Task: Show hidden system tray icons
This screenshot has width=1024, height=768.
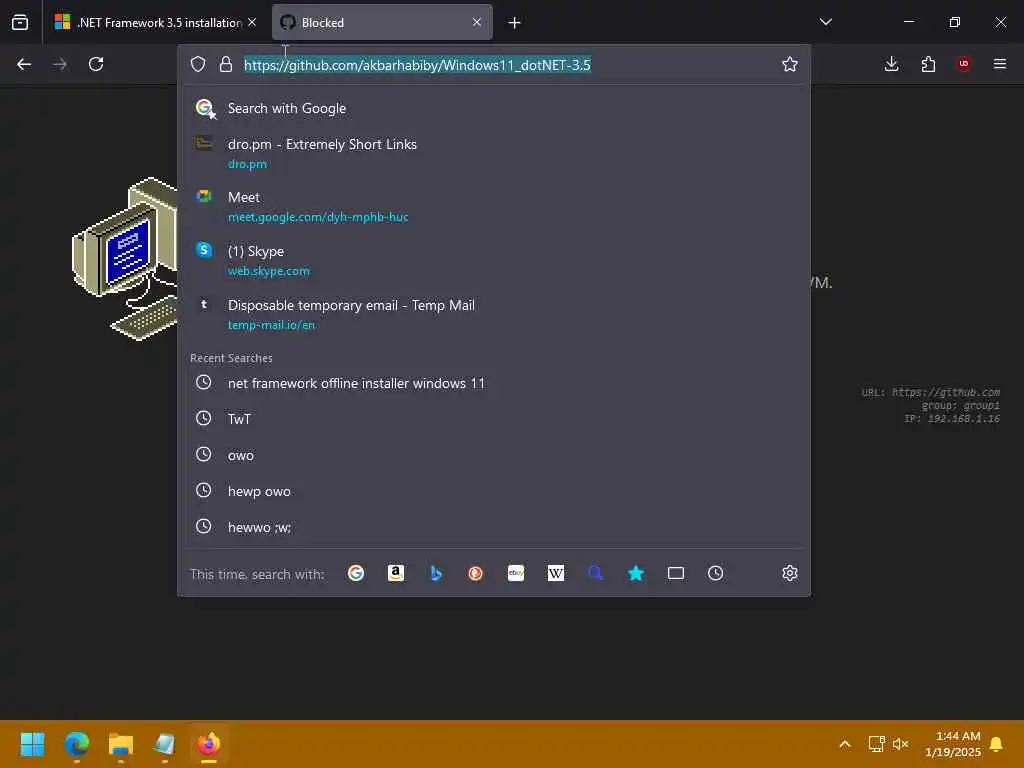Action: pos(844,744)
